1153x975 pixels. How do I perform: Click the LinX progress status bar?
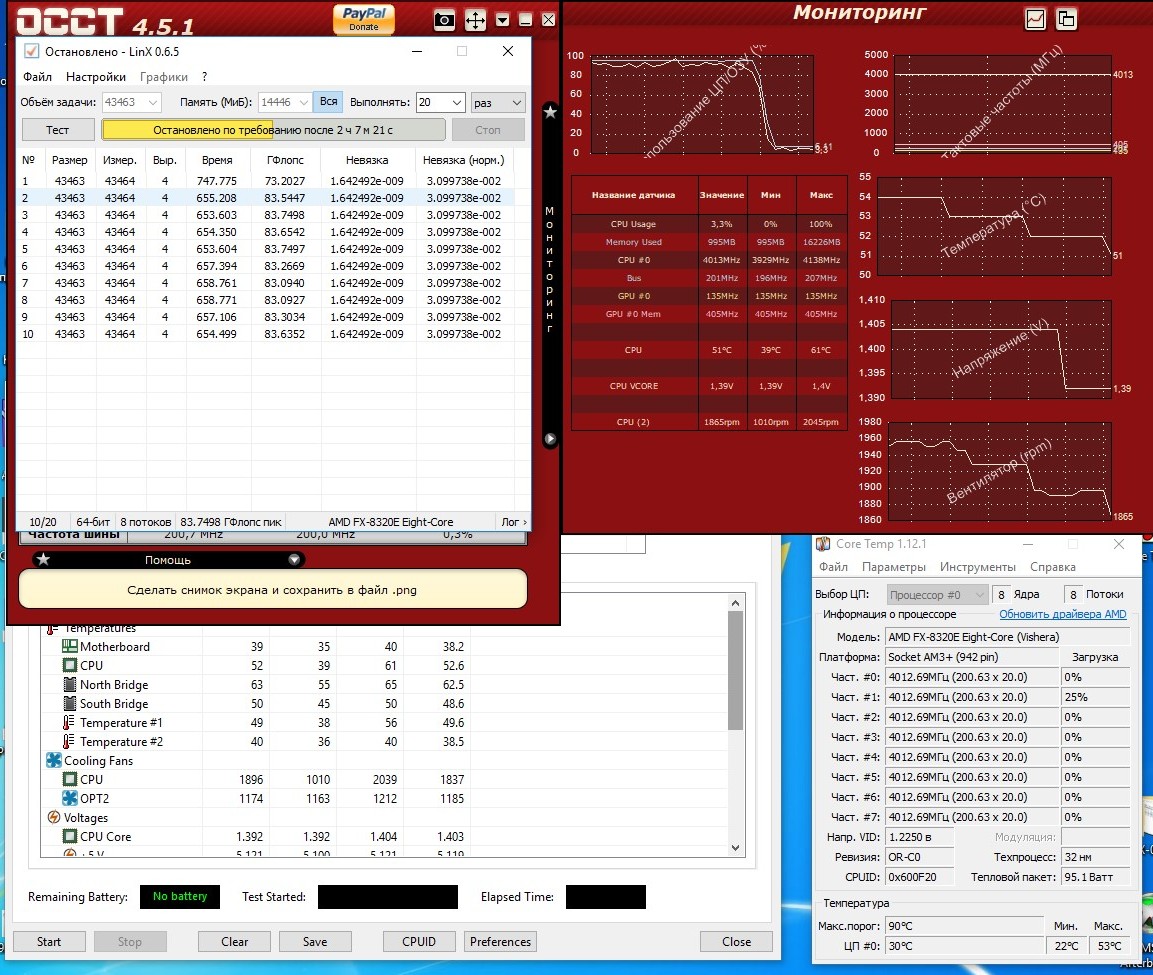pos(274,130)
